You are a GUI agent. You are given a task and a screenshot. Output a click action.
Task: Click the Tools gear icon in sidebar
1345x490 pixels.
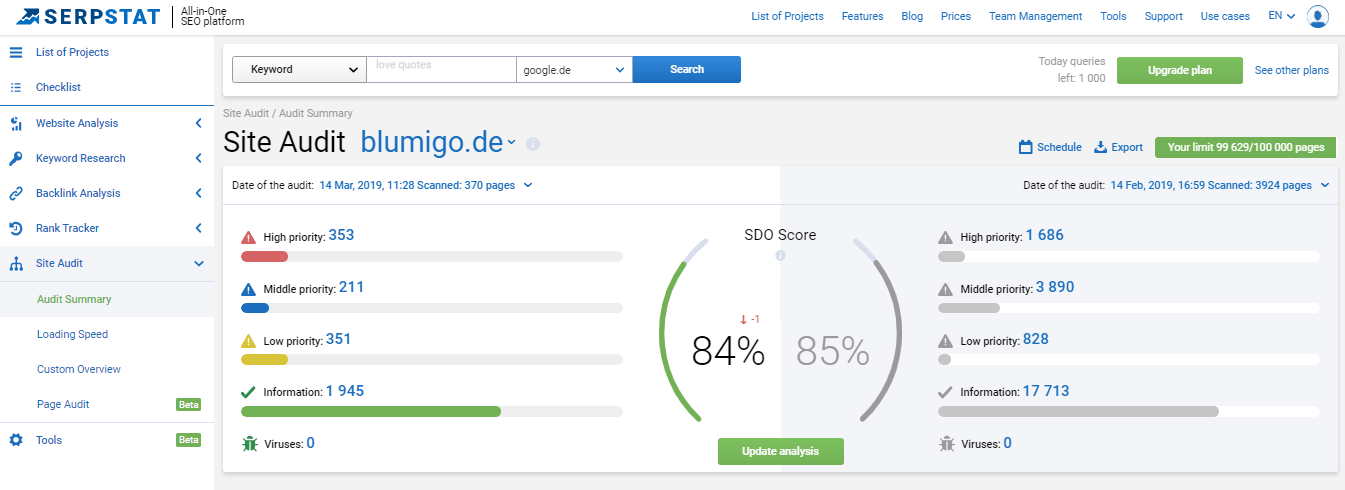(16, 440)
